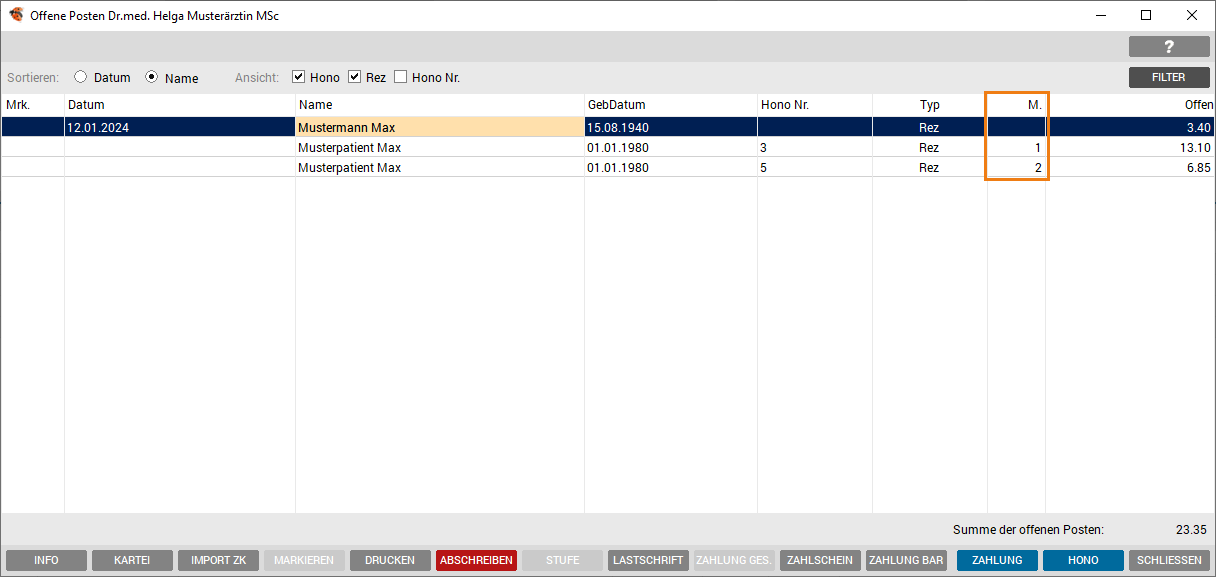The width and height of the screenshot is (1216, 577).
Task: Open the KARTEI patient file
Action: point(132,561)
